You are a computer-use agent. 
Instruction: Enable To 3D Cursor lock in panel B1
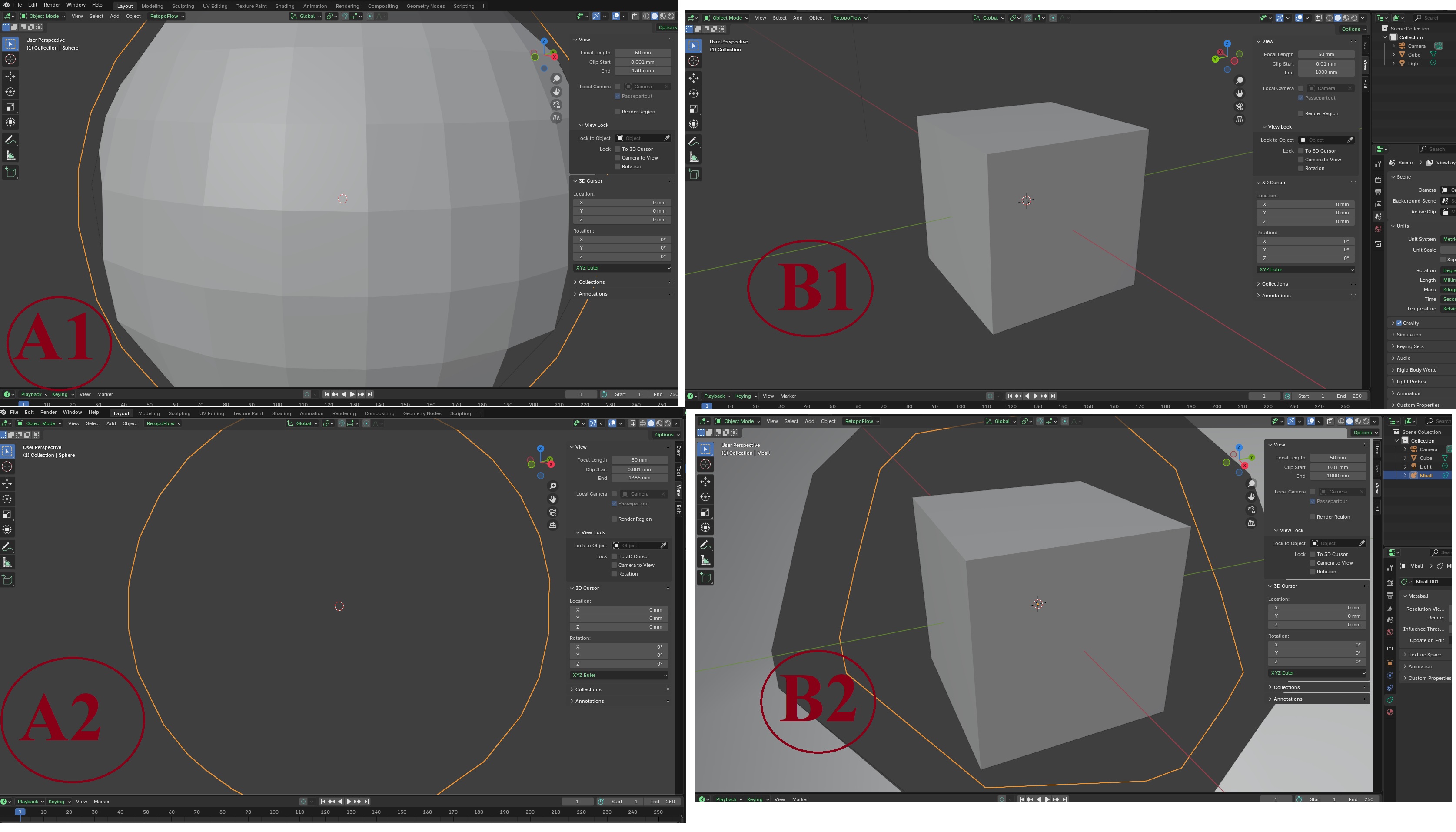[1301, 151]
